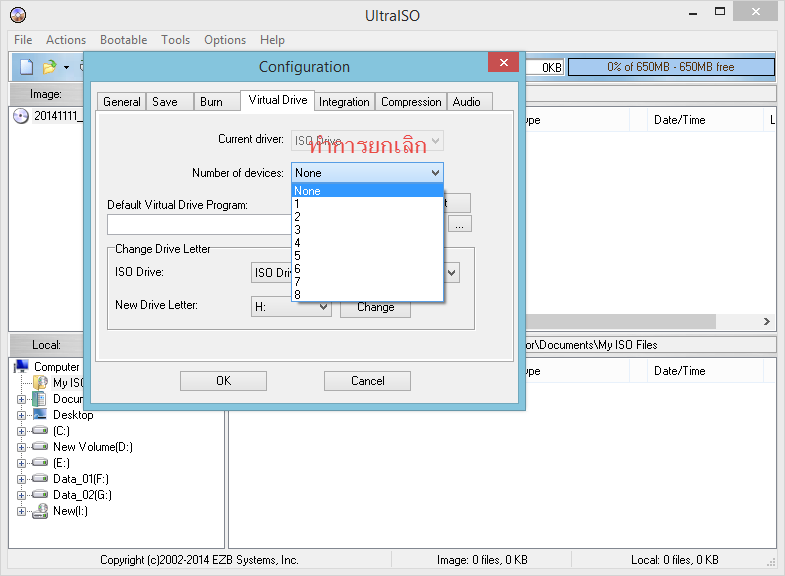This screenshot has height=576, width=785.
Task: Choose 8 in devices list
Action: click(x=367, y=295)
